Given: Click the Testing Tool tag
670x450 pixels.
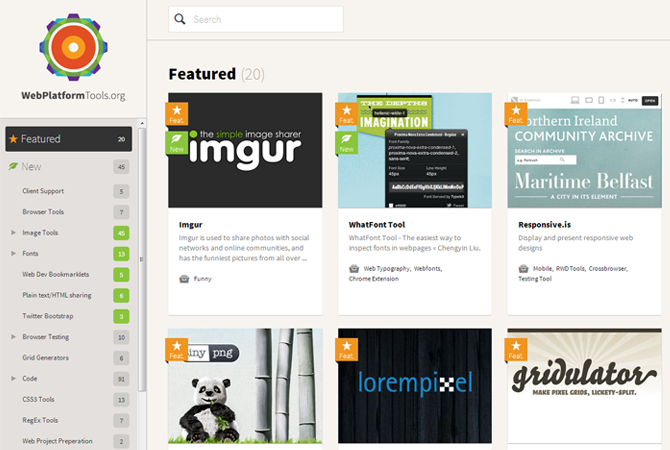Looking at the screenshot, I should tap(535, 279).
